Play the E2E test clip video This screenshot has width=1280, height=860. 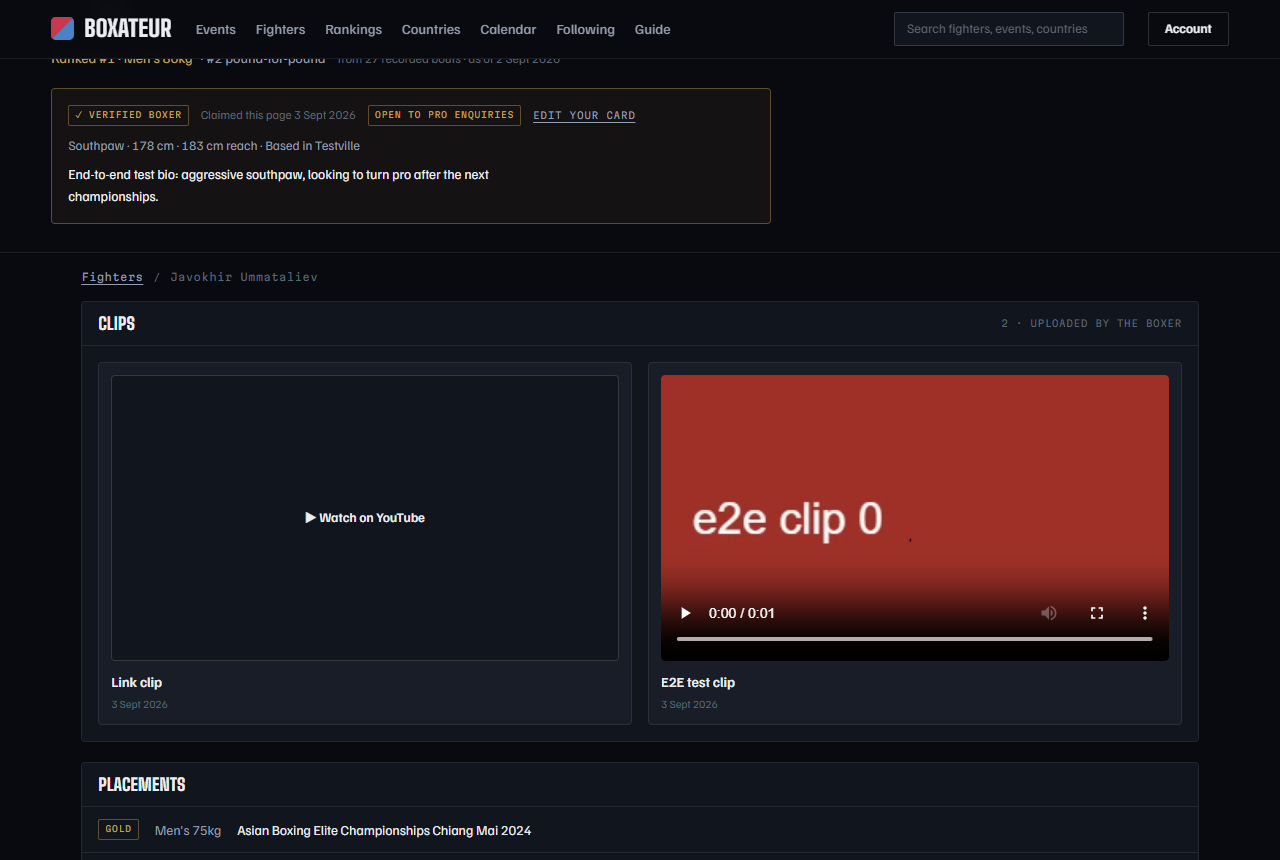[x=685, y=613]
